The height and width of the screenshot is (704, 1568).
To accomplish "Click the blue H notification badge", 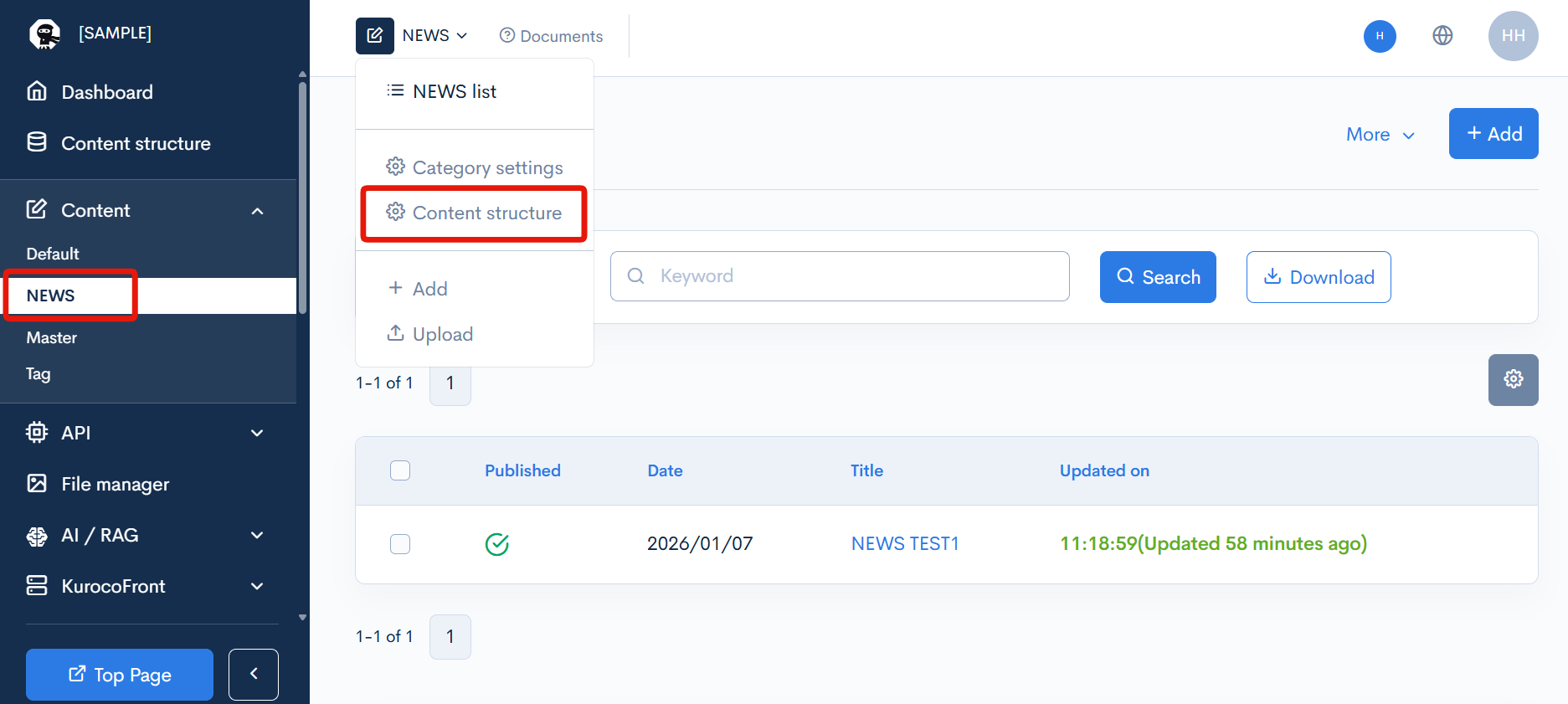I will (x=1380, y=36).
